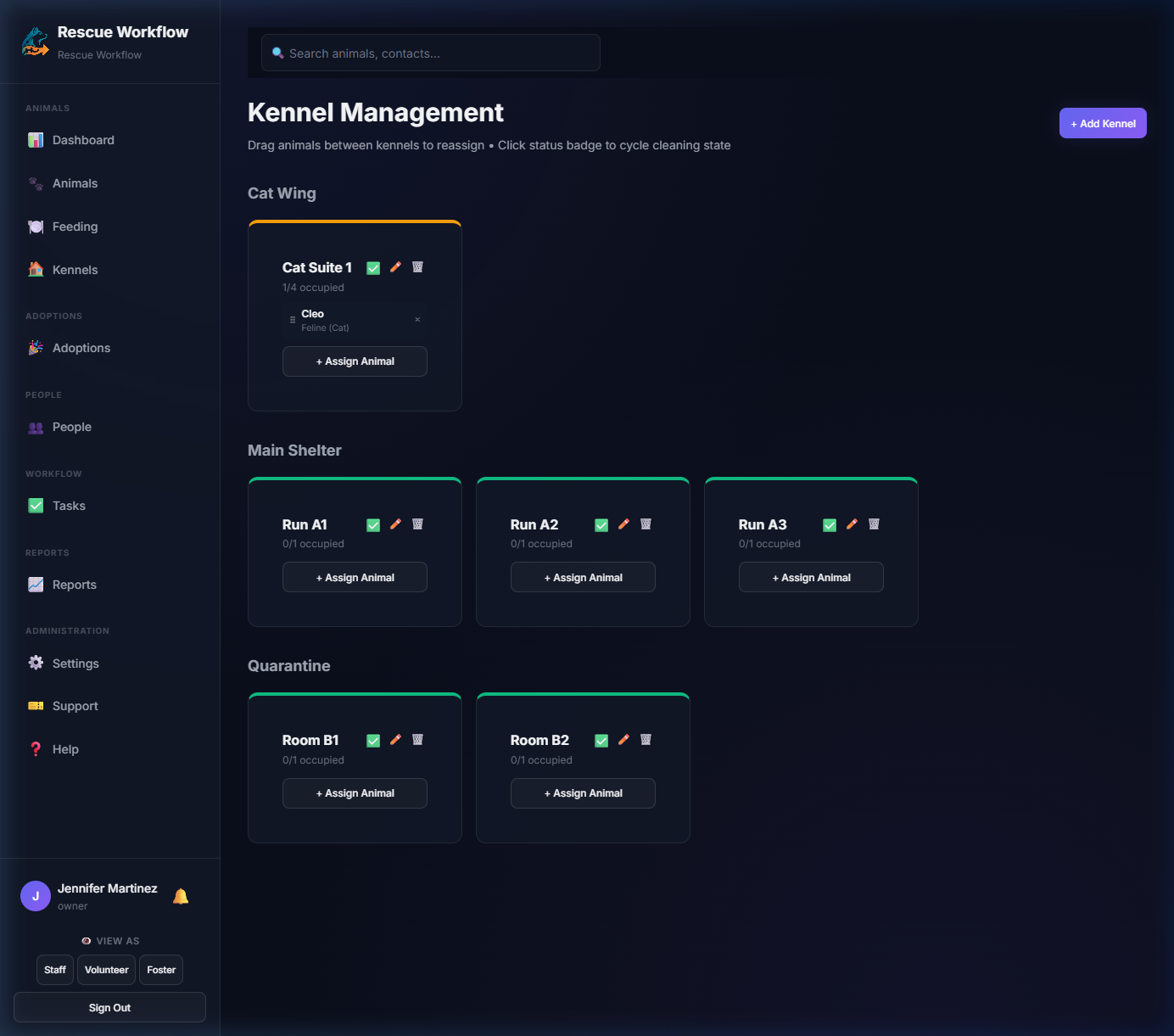Image resolution: width=1174 pixels, height=1036 pixels.
Task: Delete Run A3 using the trash icon
Action: click(874, 524)
